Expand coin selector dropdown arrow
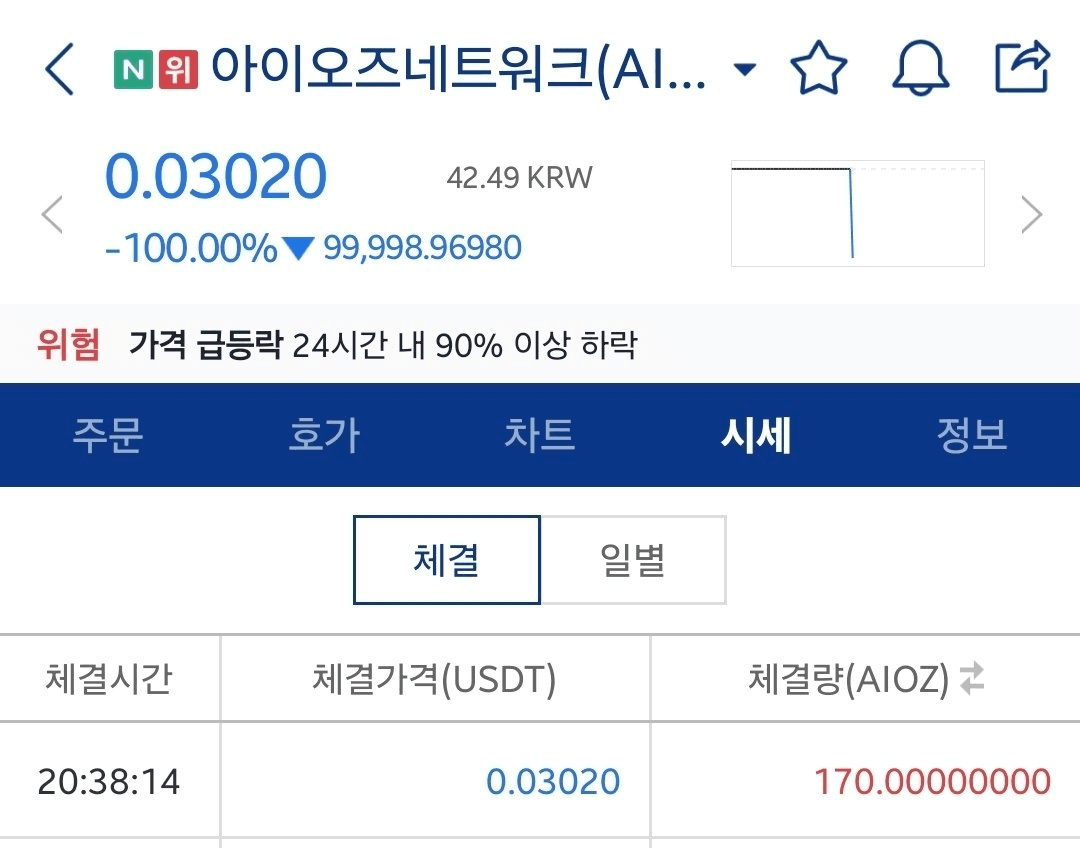 tap(745, 69)
